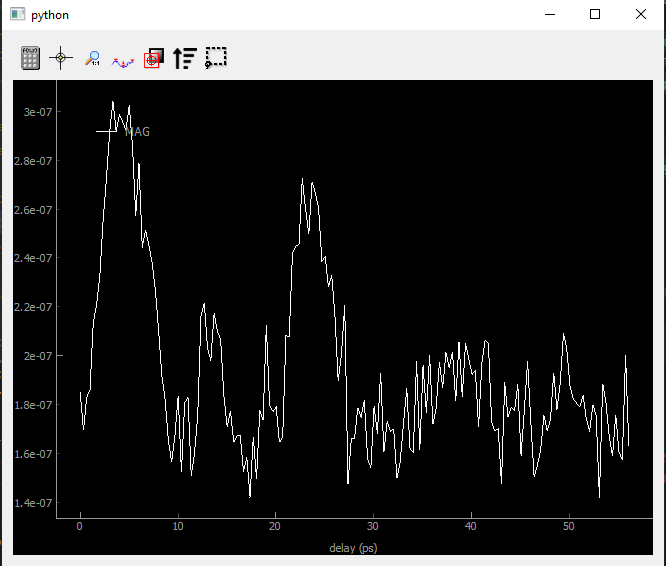
Task: Click the x-axis tick labeled 20
Action: pyautogui.click(x=275, y=527)
